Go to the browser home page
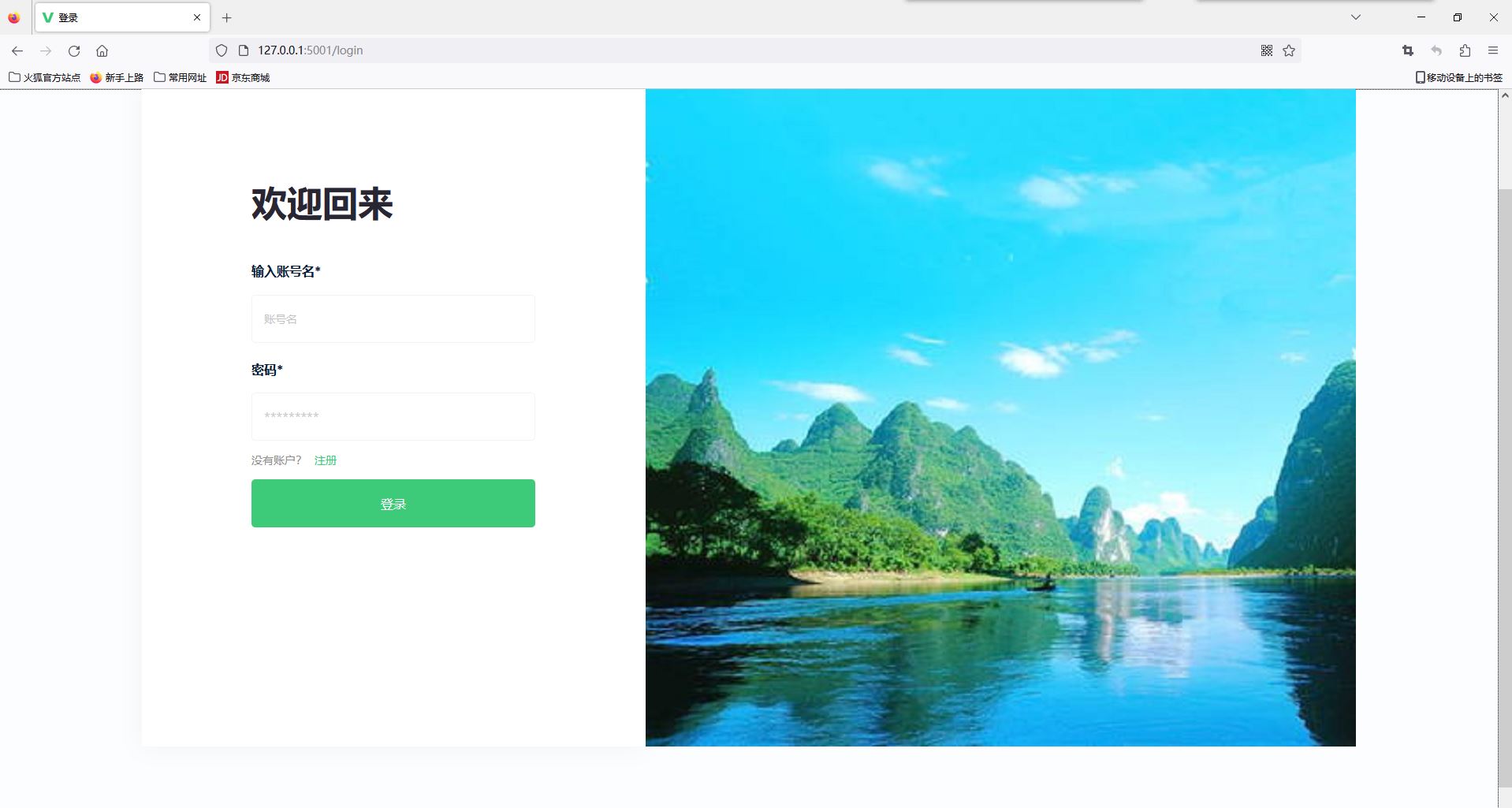The width and height of the screenshot is (1512, 808). pyautogui.click(x=102, y=50)
